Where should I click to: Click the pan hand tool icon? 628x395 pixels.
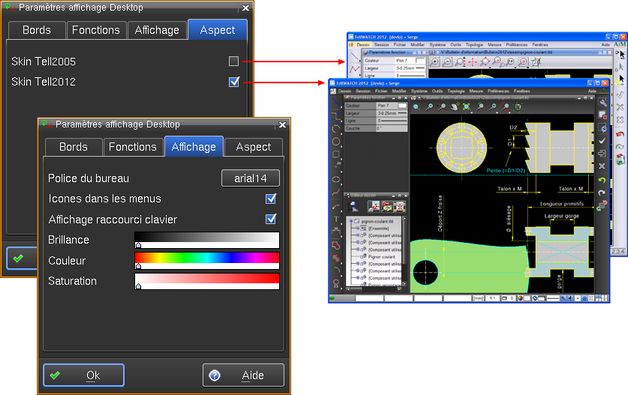[454, 107]
